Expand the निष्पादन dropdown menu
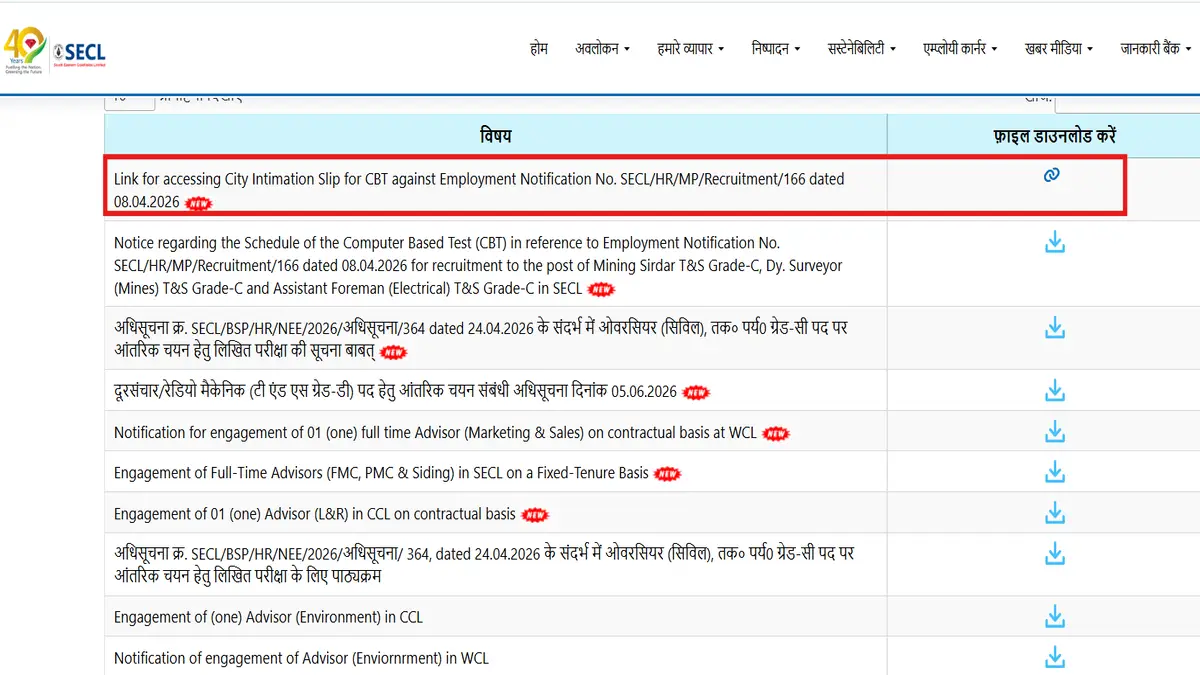 [776, 48]
